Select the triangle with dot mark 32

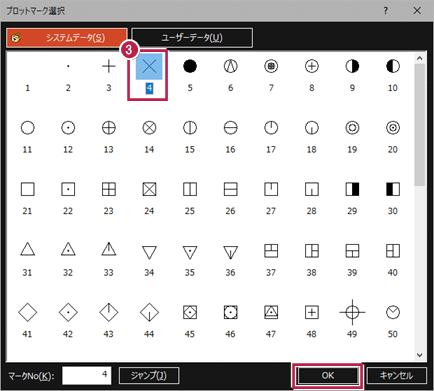68,249
